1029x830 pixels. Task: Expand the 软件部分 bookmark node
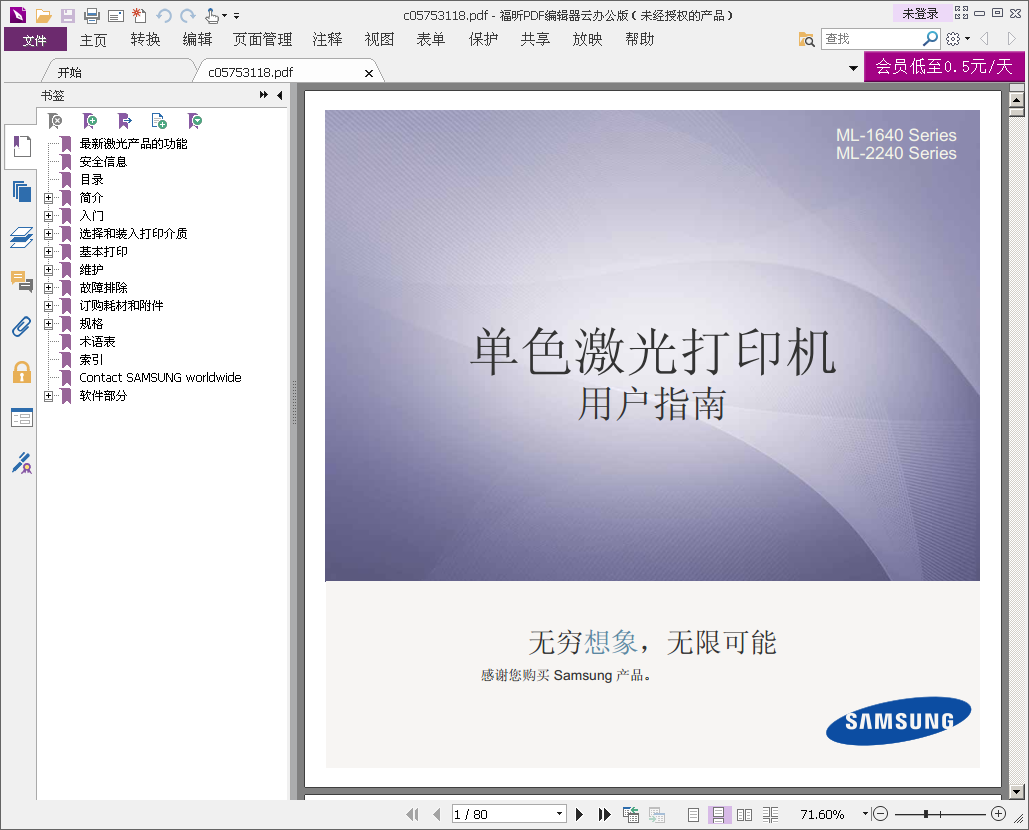49,396
